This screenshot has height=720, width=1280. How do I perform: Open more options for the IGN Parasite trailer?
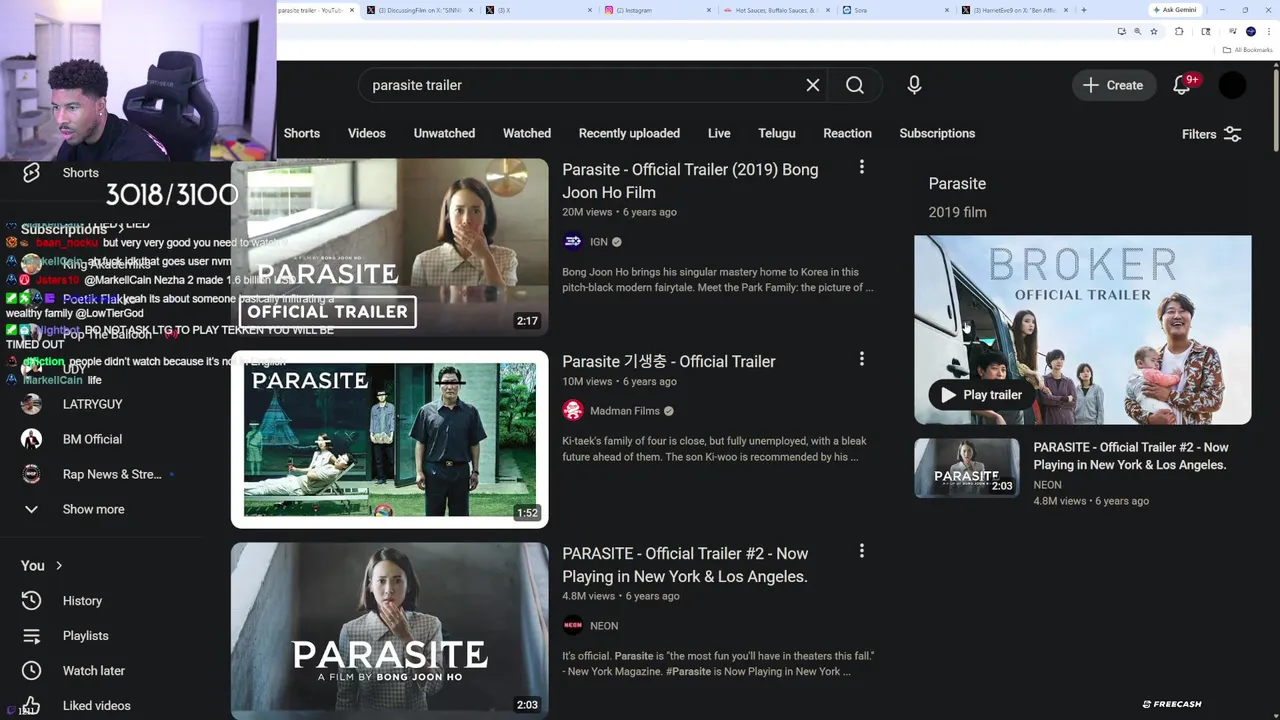(x=862, y=167)
